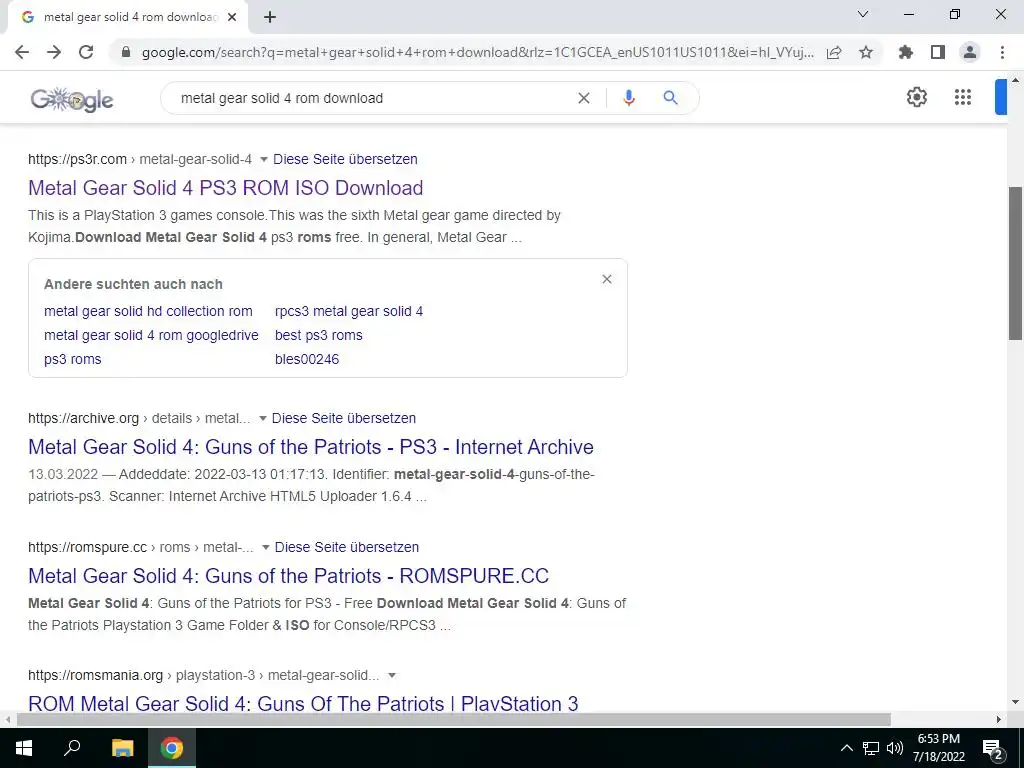
Task: Click the horizontal scrollbar thumb
Action: pyautogui.click(x=454, y=720)
